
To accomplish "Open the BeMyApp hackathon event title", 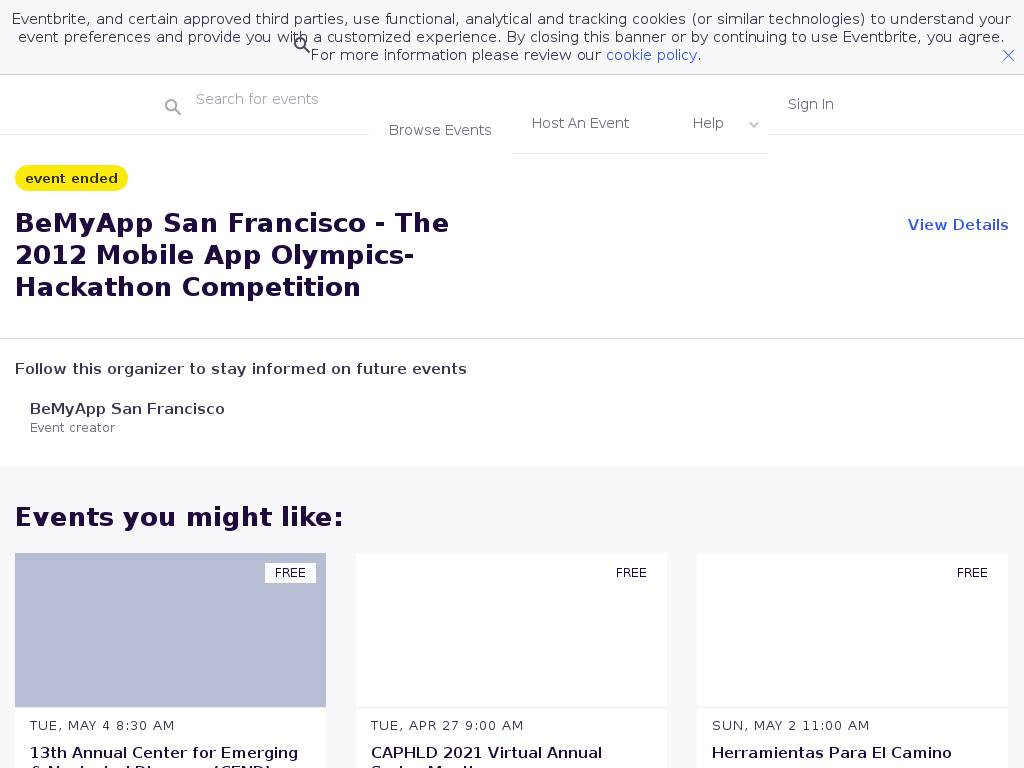I will [x=232, y=255].
